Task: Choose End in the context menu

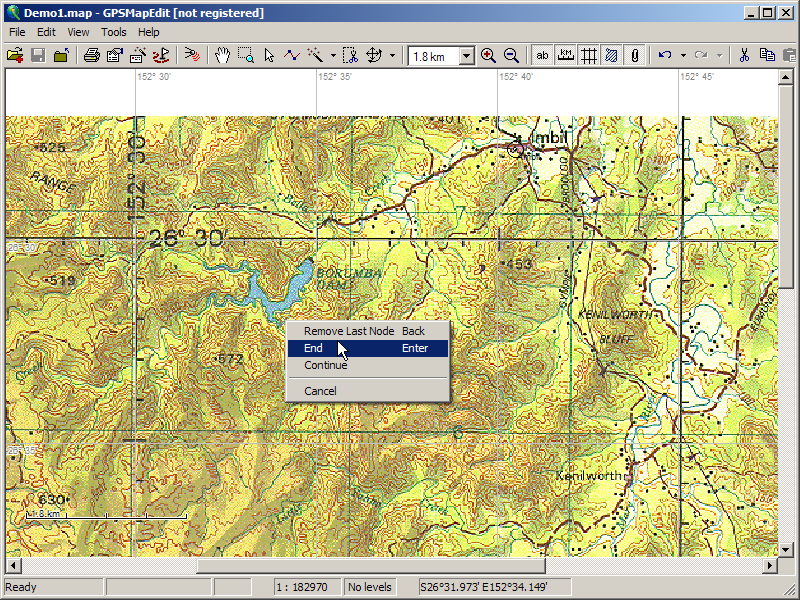Action: [x=314, y=348]
